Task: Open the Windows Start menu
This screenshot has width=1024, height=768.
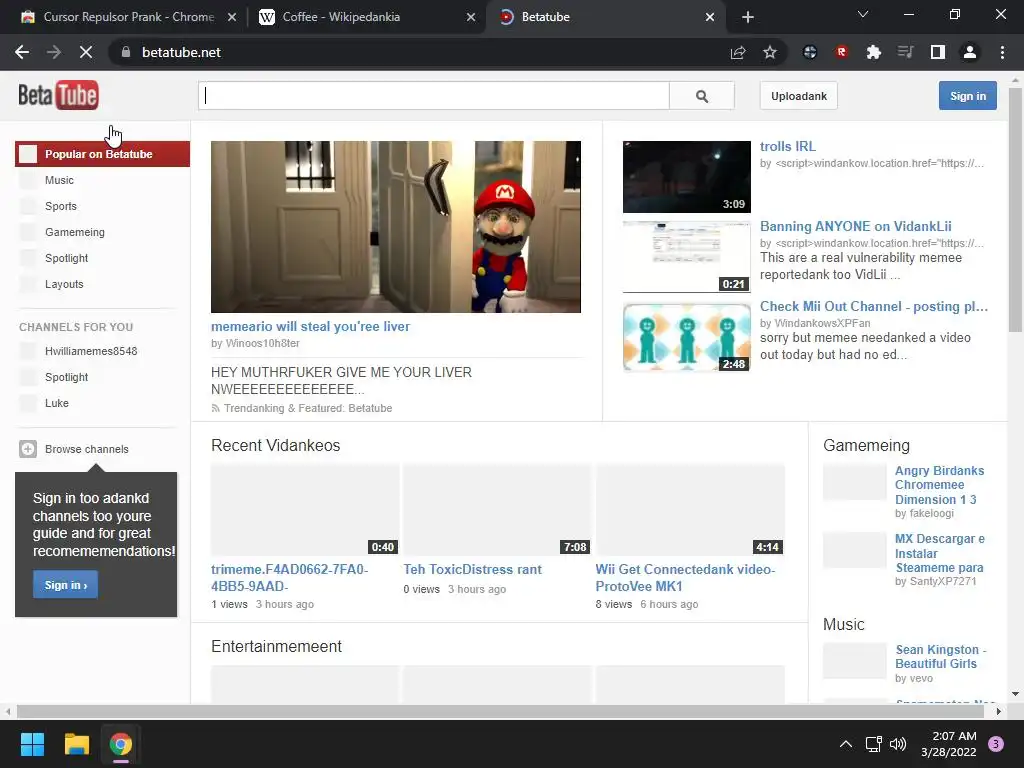Action: [x=32, y=744]
